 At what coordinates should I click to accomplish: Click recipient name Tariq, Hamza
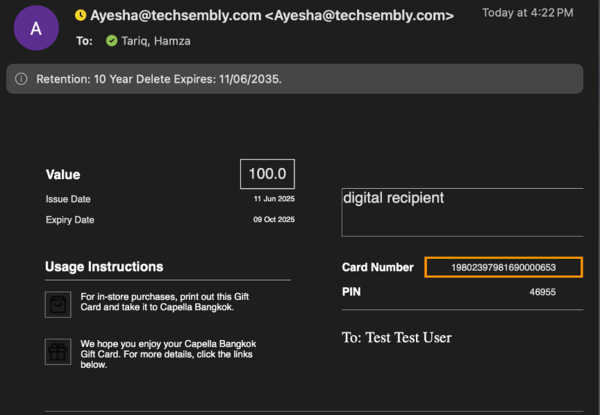pyautogui.click(x=156, y=41)
